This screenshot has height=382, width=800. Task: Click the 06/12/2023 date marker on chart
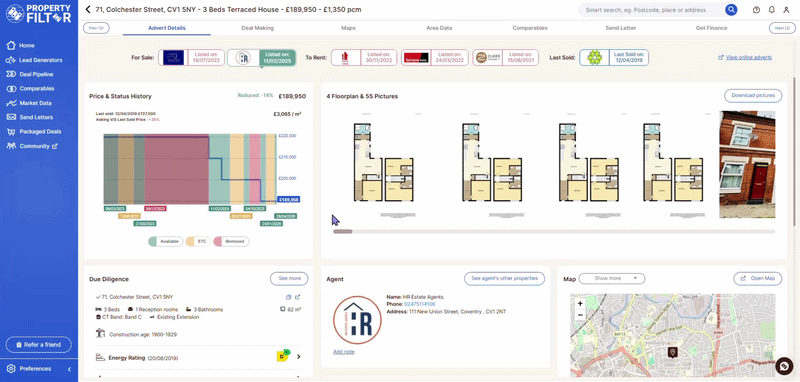157,209
